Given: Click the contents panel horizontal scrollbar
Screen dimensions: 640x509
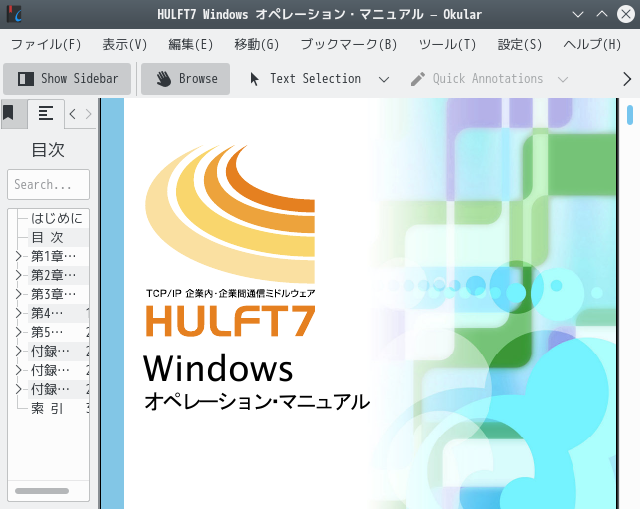Looking at the screenshot, I should [x=42, y=491].
